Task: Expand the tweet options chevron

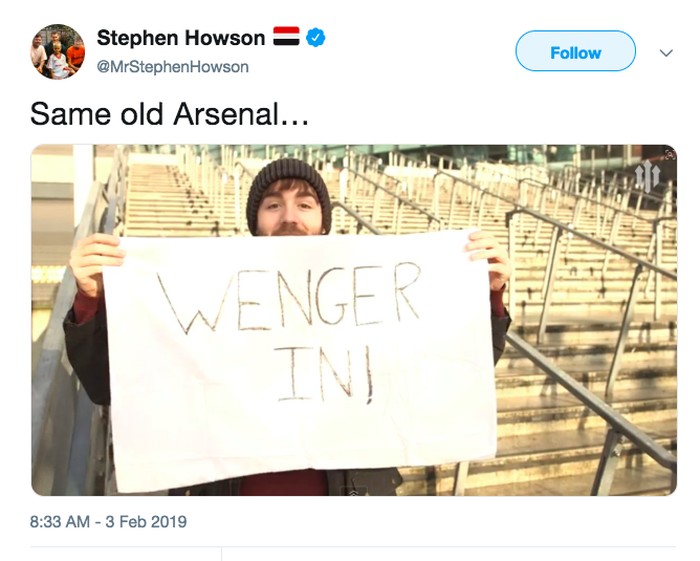Action: coord(666,52)
